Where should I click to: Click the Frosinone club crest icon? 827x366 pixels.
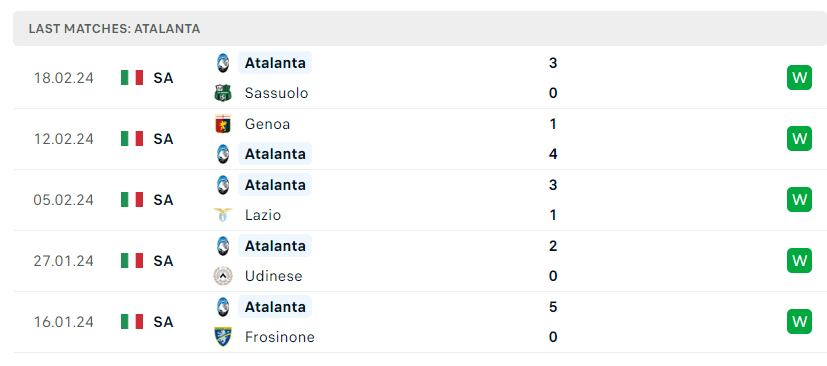[223, 336]
